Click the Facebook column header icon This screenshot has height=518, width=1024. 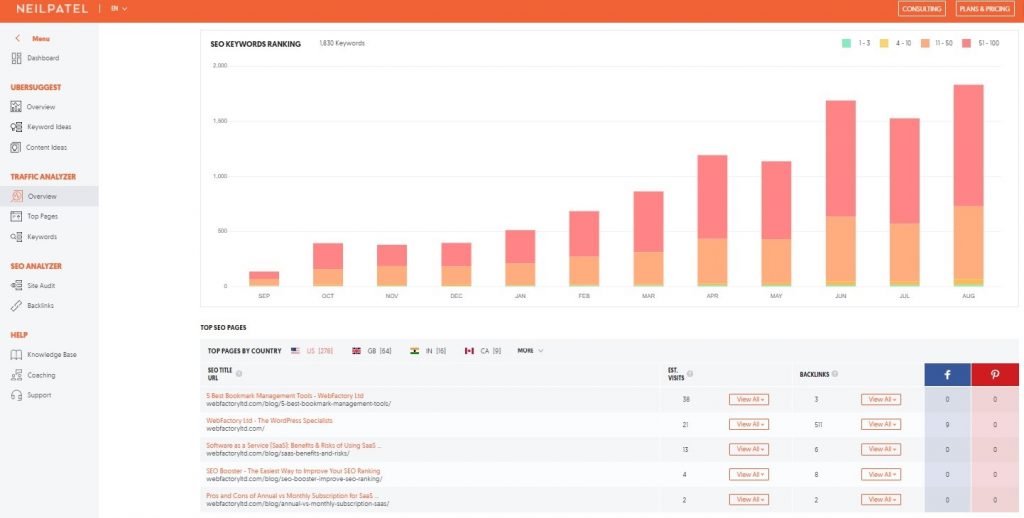point(947,374)
